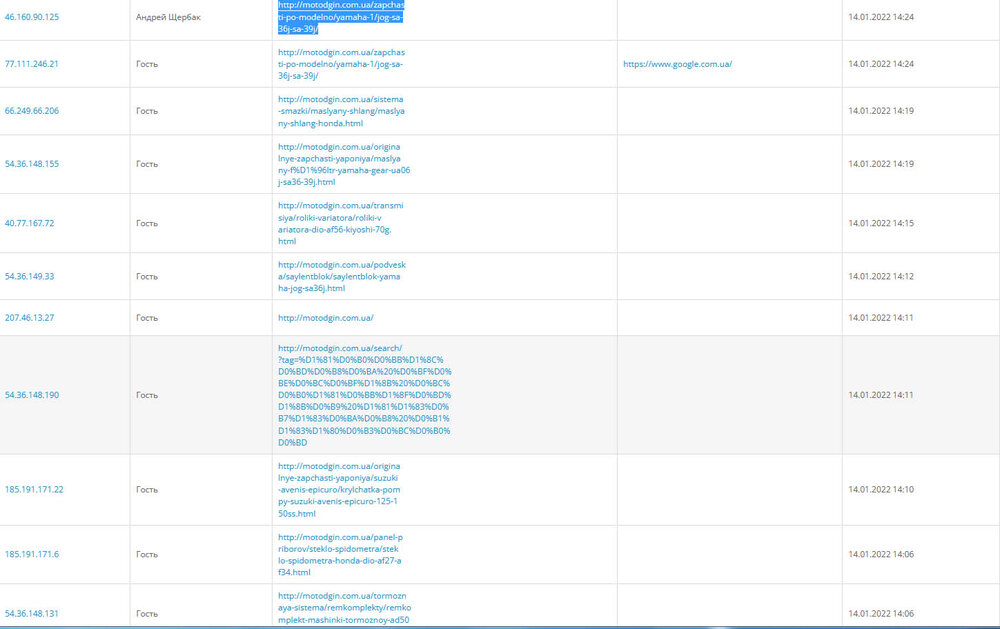Open the krylchatka-pompy-suzuki URL
Image resolution: width=1000 pixels, height=629 pixels.
click(x=340, y=490)
